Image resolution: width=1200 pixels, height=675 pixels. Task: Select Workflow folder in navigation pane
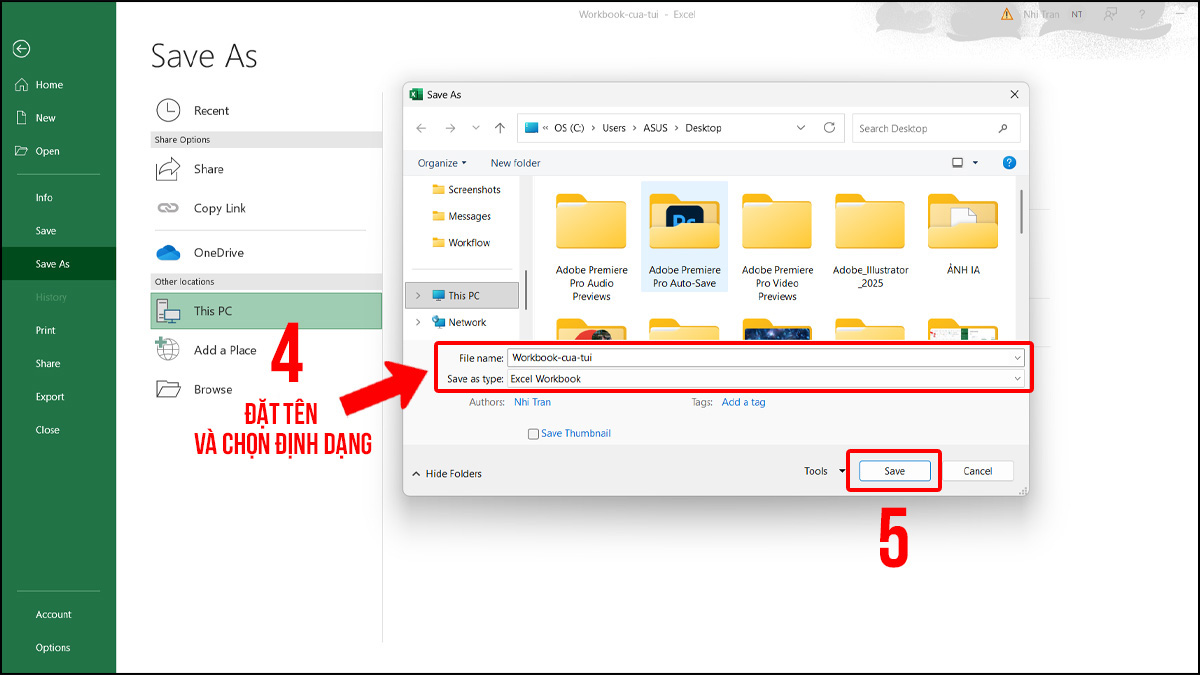[461, 243]
